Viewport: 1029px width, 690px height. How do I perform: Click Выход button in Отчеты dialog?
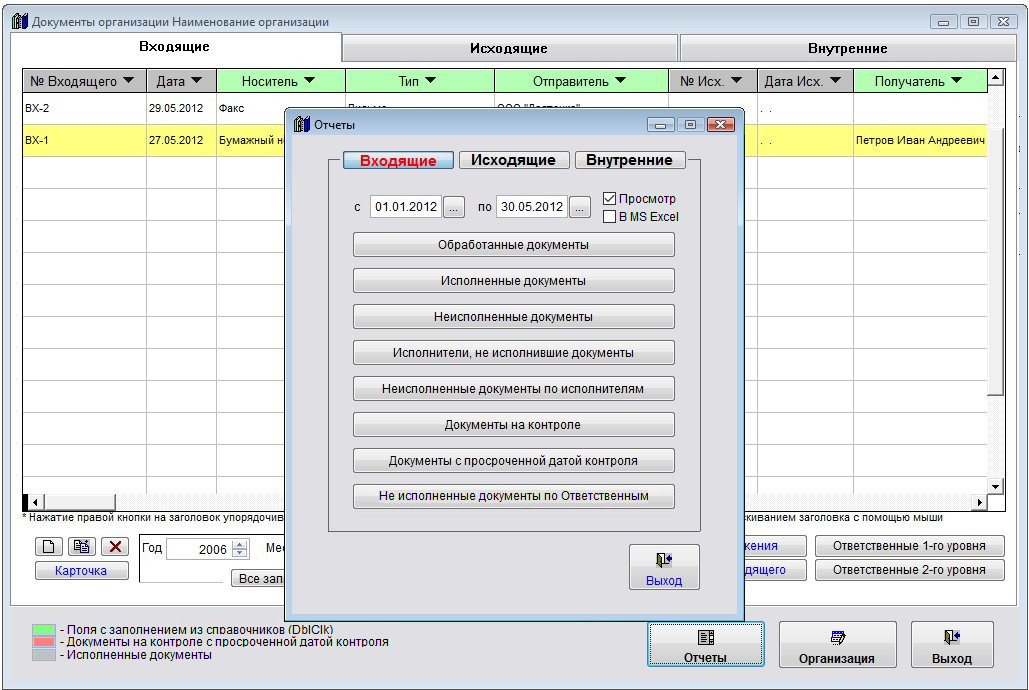[664, 567]
